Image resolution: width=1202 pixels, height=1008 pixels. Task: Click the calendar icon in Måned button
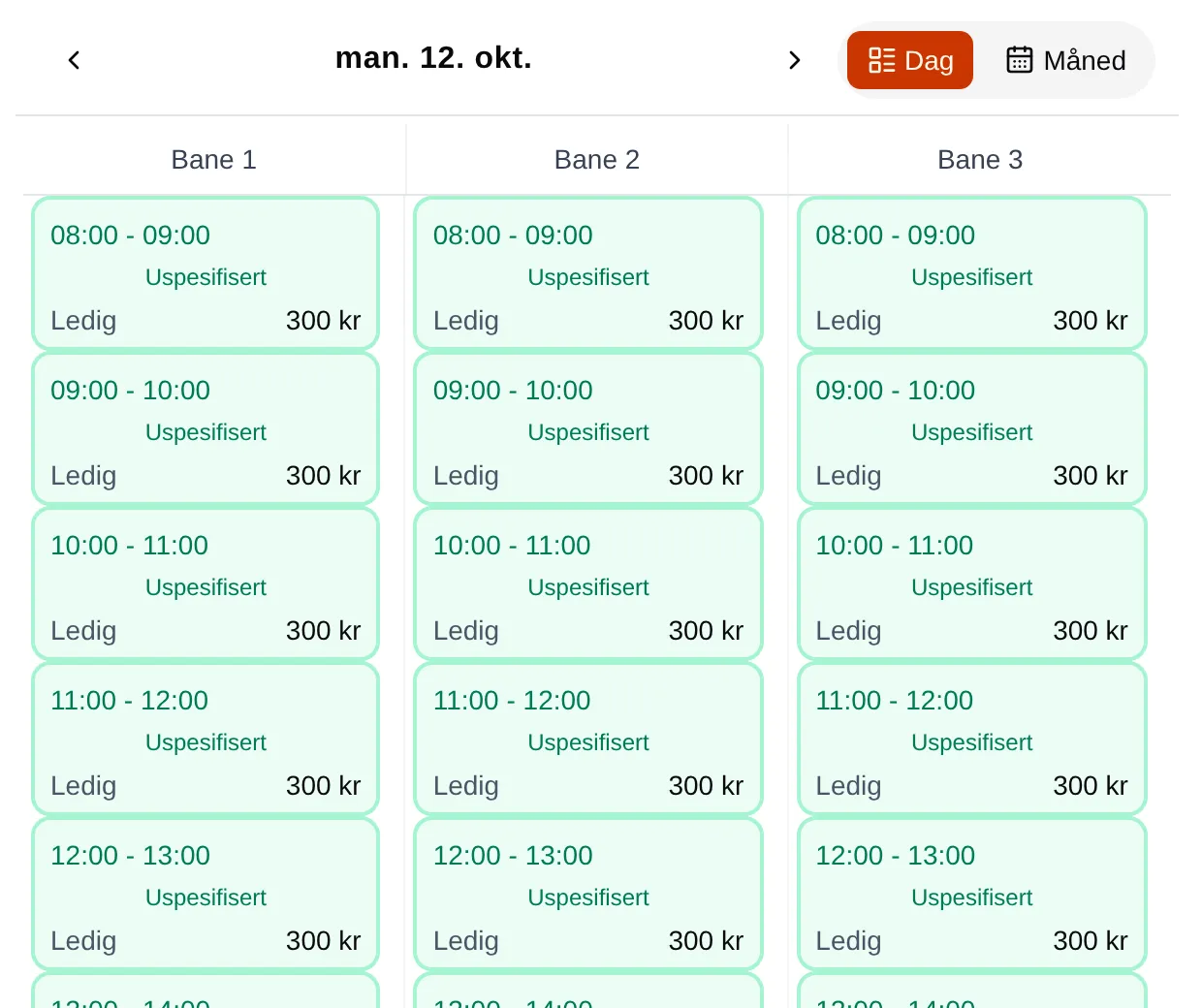(x=1019, y=60)
